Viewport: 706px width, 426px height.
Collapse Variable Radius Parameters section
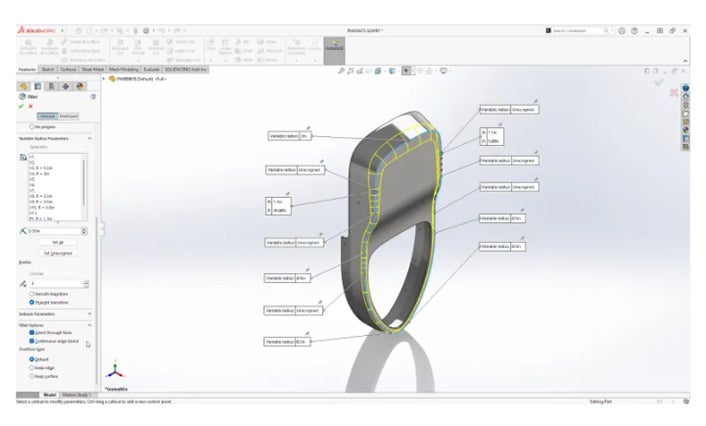tap(89, 138)
